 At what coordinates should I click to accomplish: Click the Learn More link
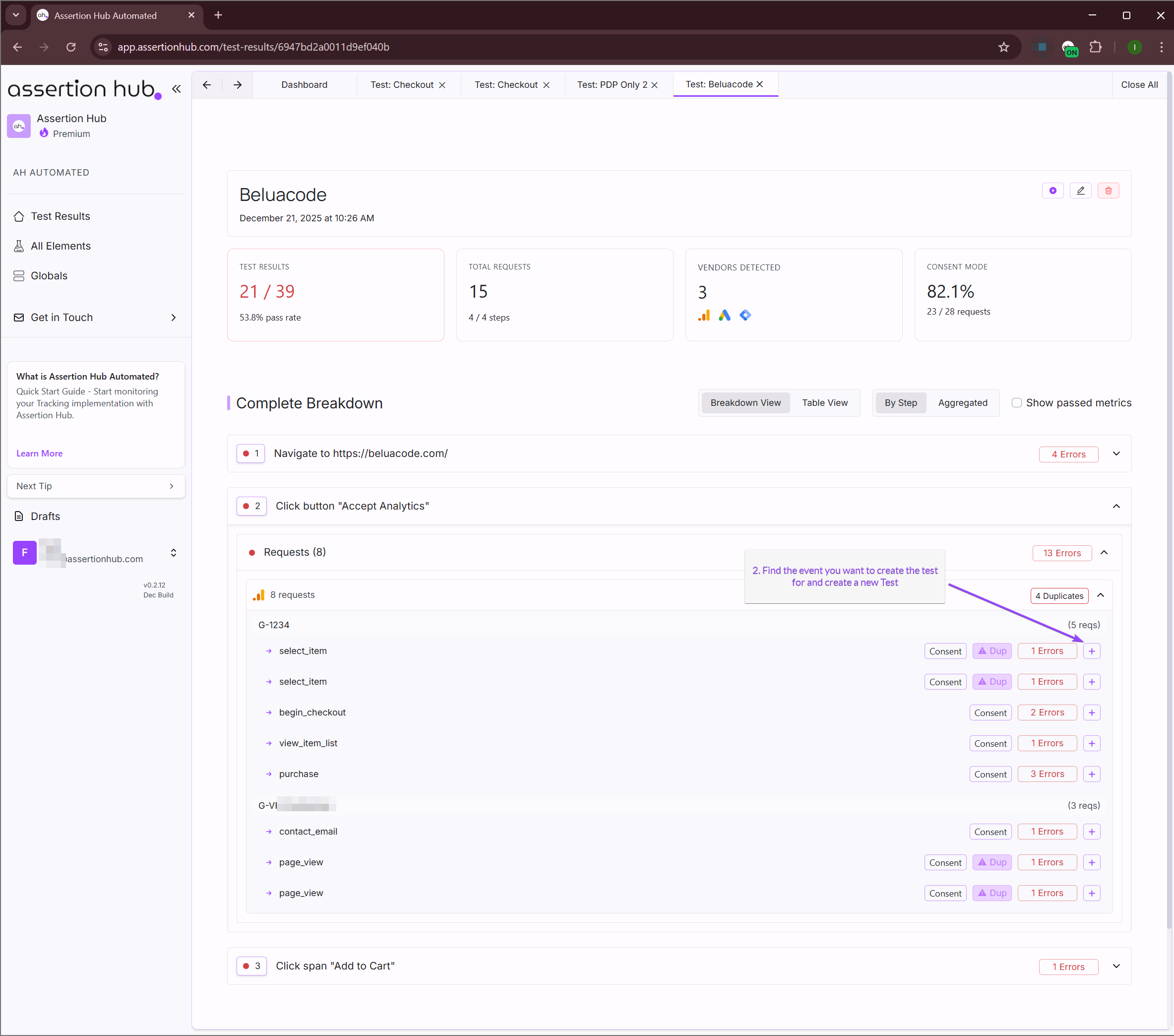coord(39,453)
